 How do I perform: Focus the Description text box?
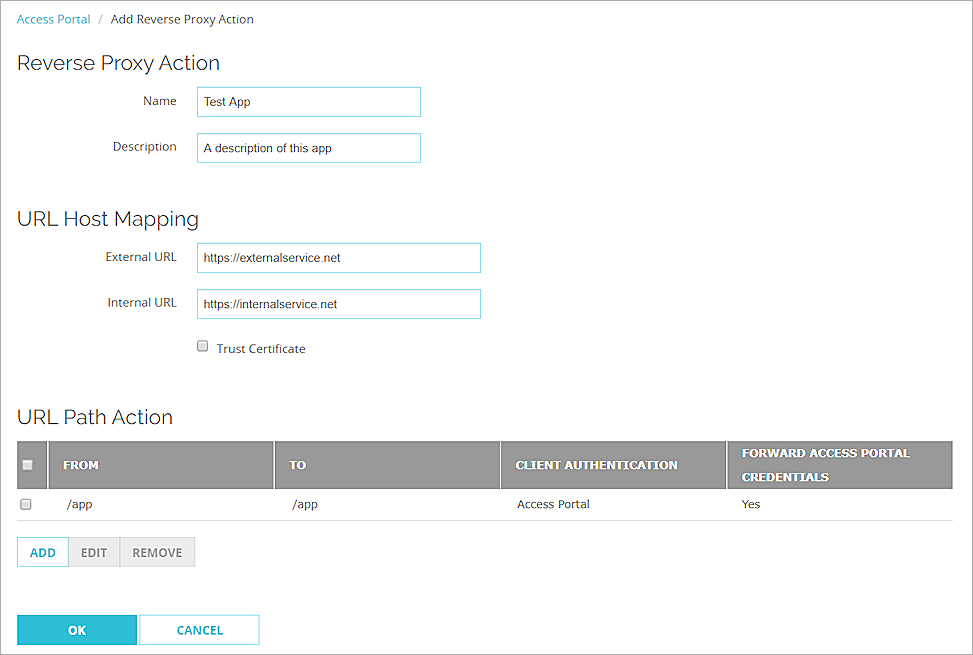click(308, 148)
